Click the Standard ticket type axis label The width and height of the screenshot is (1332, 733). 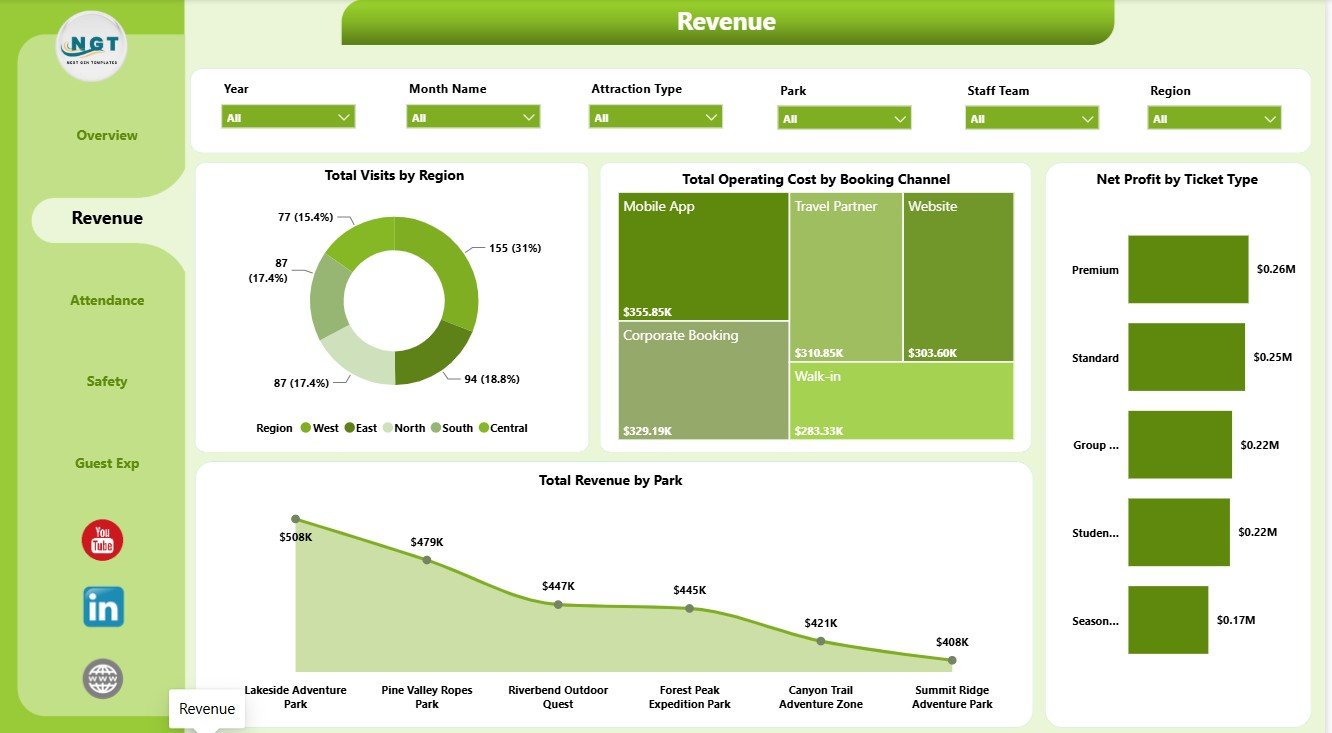1095,358
